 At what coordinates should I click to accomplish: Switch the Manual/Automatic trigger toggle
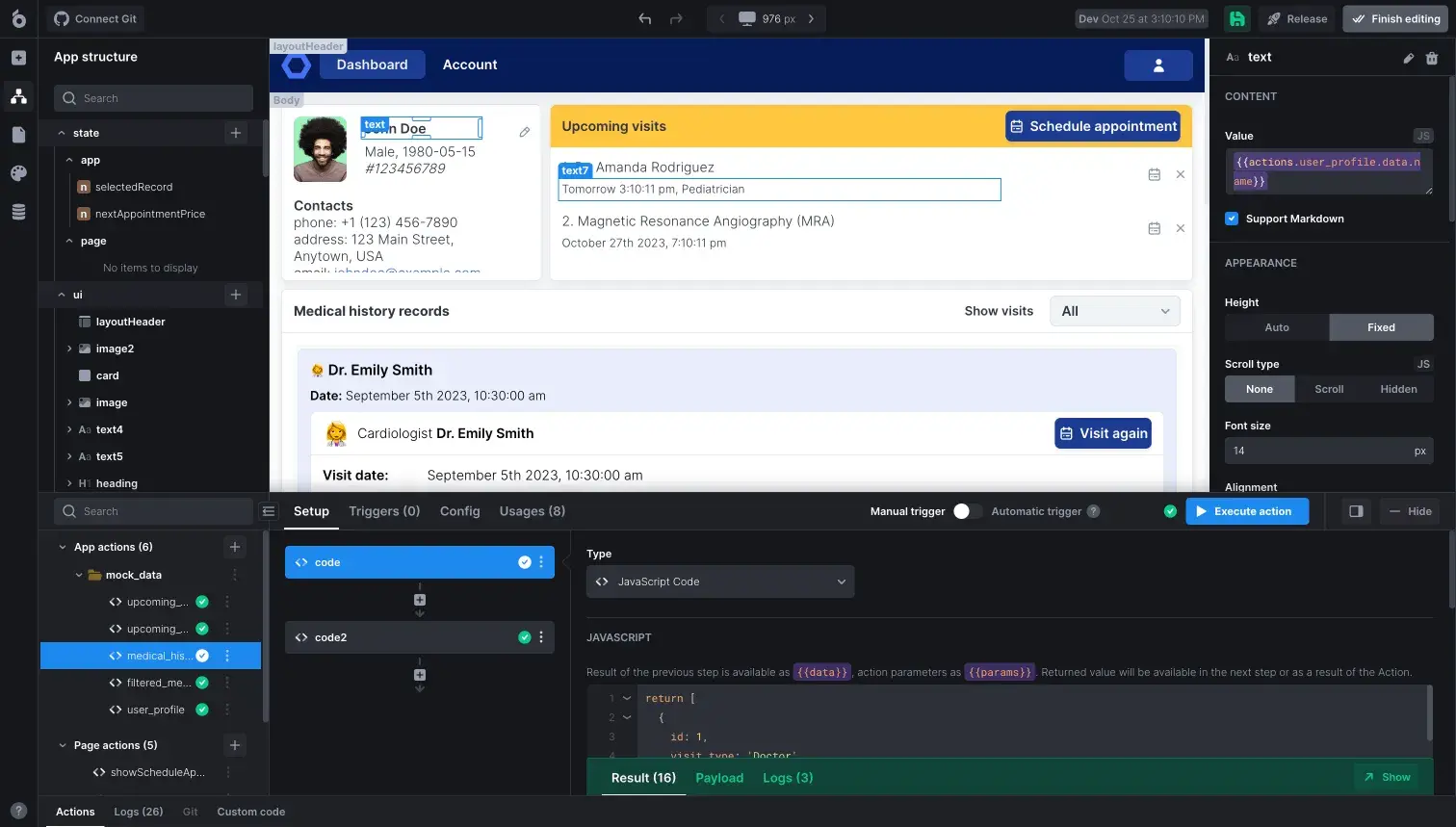click(968, 511)
